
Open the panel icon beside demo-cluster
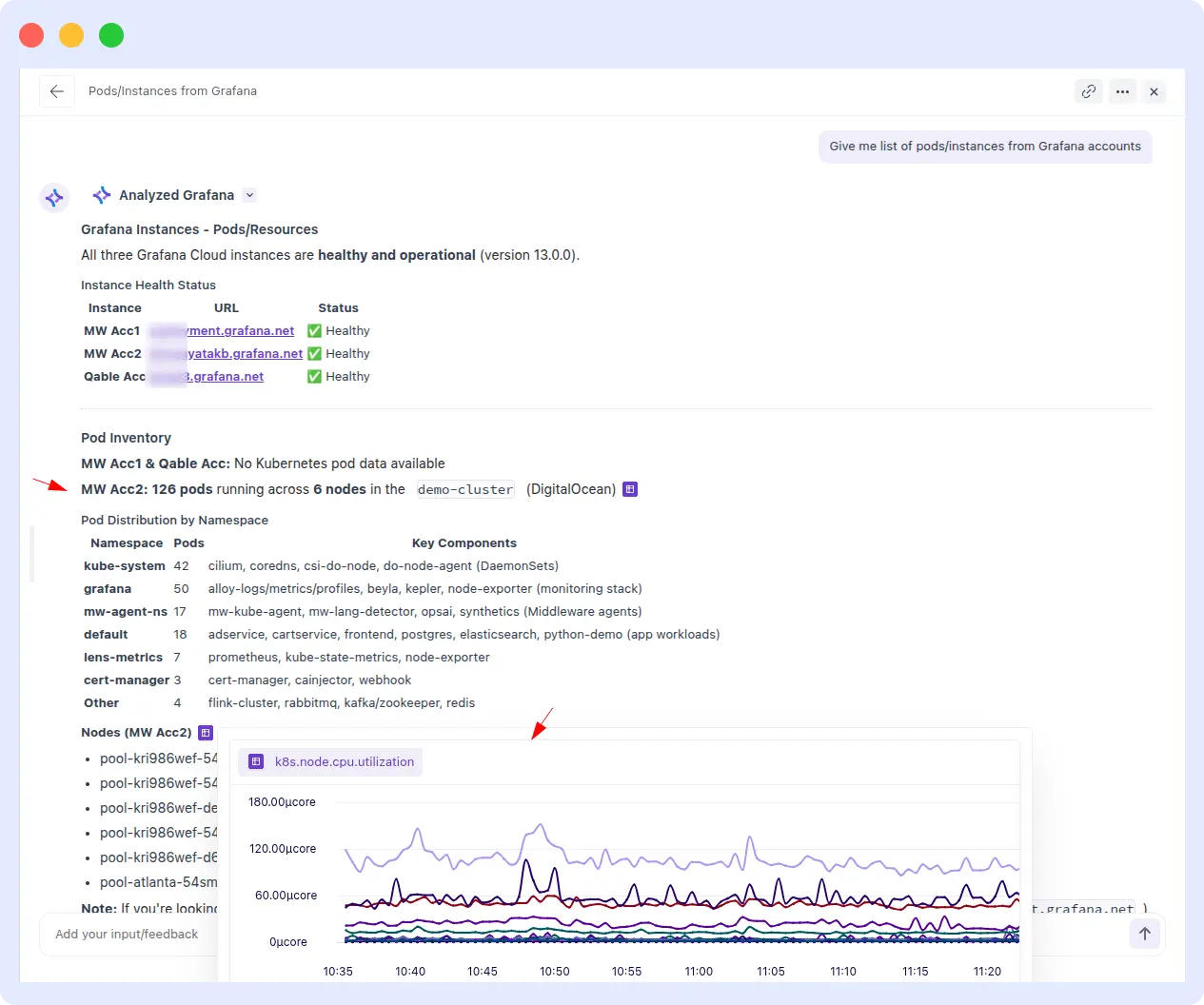[x=629, y=489]
